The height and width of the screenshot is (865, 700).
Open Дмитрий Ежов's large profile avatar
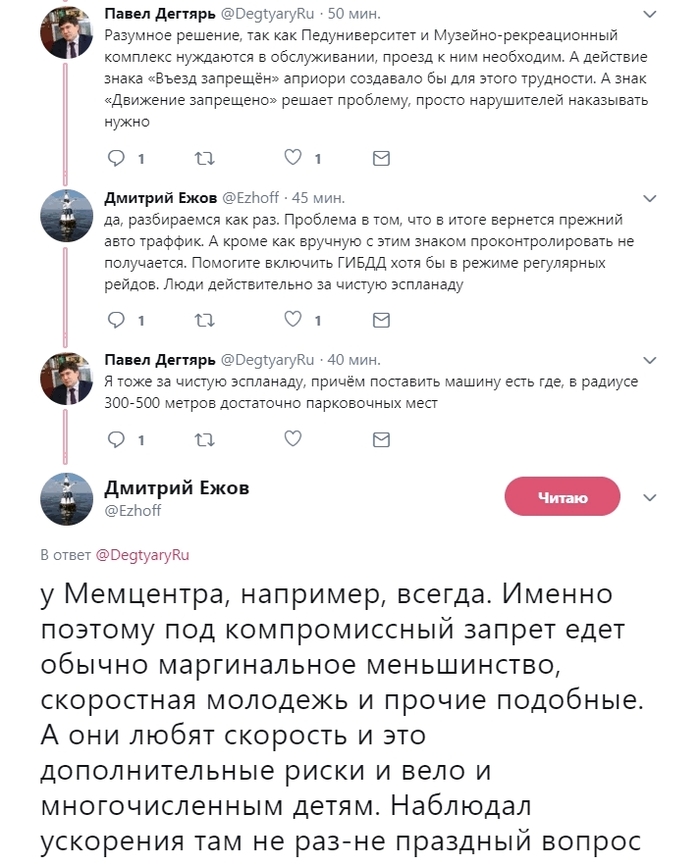[x=67, y=497]
